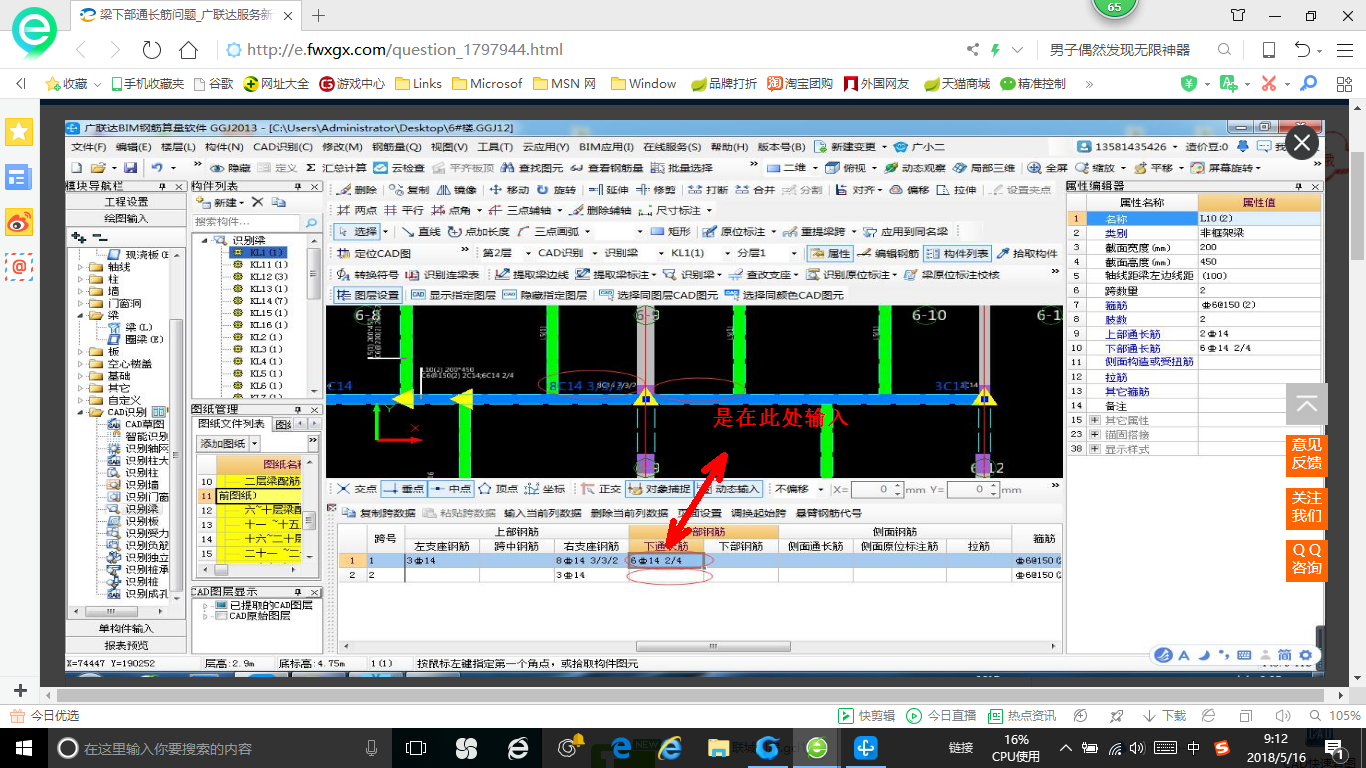Select the 偏移 offset tool
The image size is (1366, 768).
(x=910, y=190)
